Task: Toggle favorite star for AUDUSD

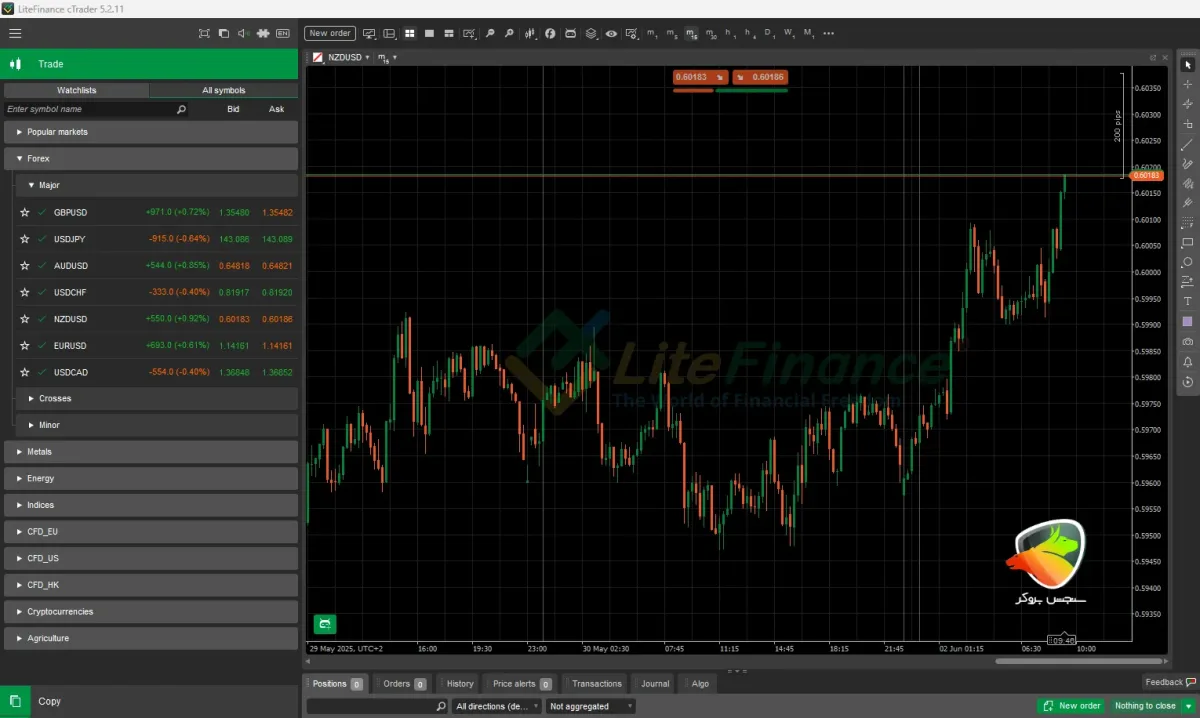Action: [25, 266]
